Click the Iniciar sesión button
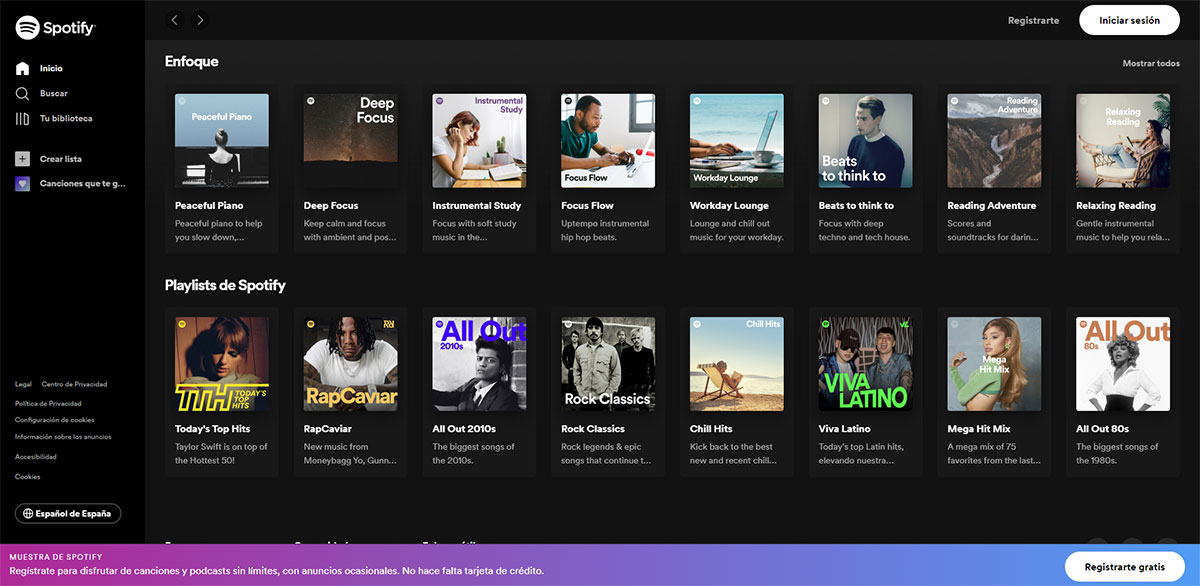 (1129, 20)
